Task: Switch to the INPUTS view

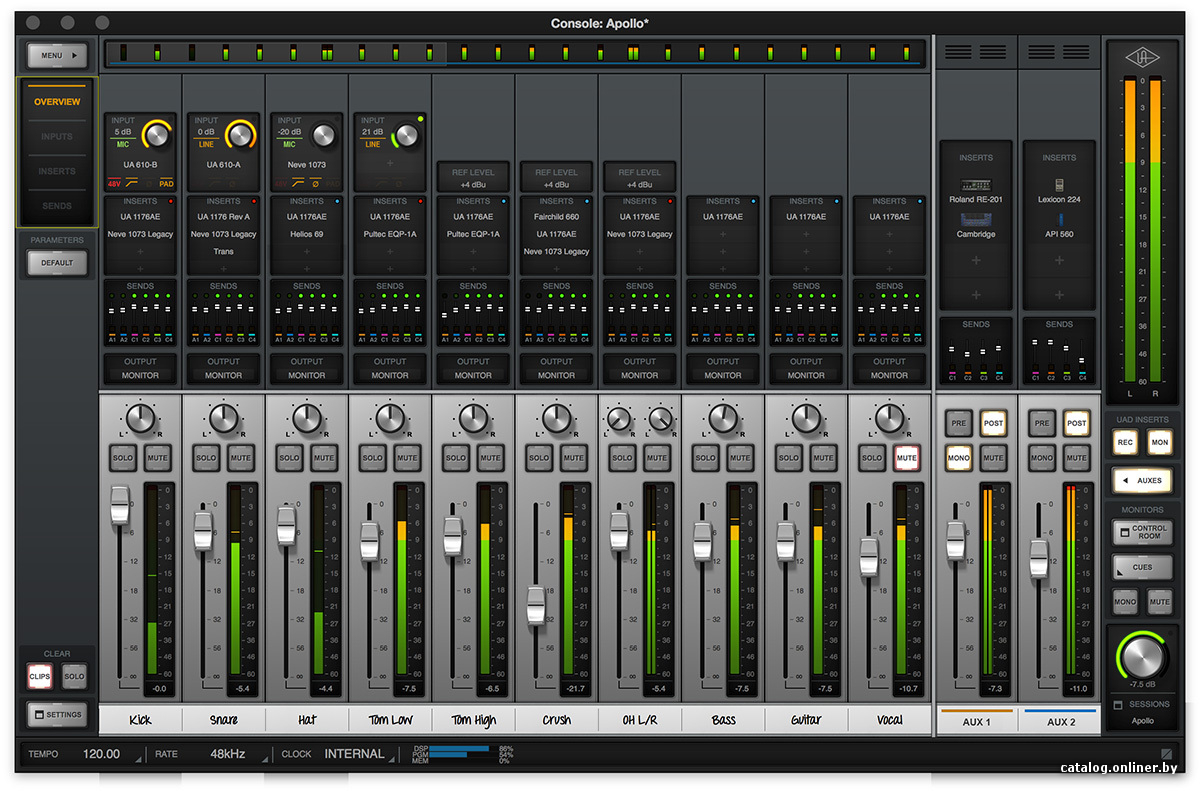Action: [x=57, y=137]
